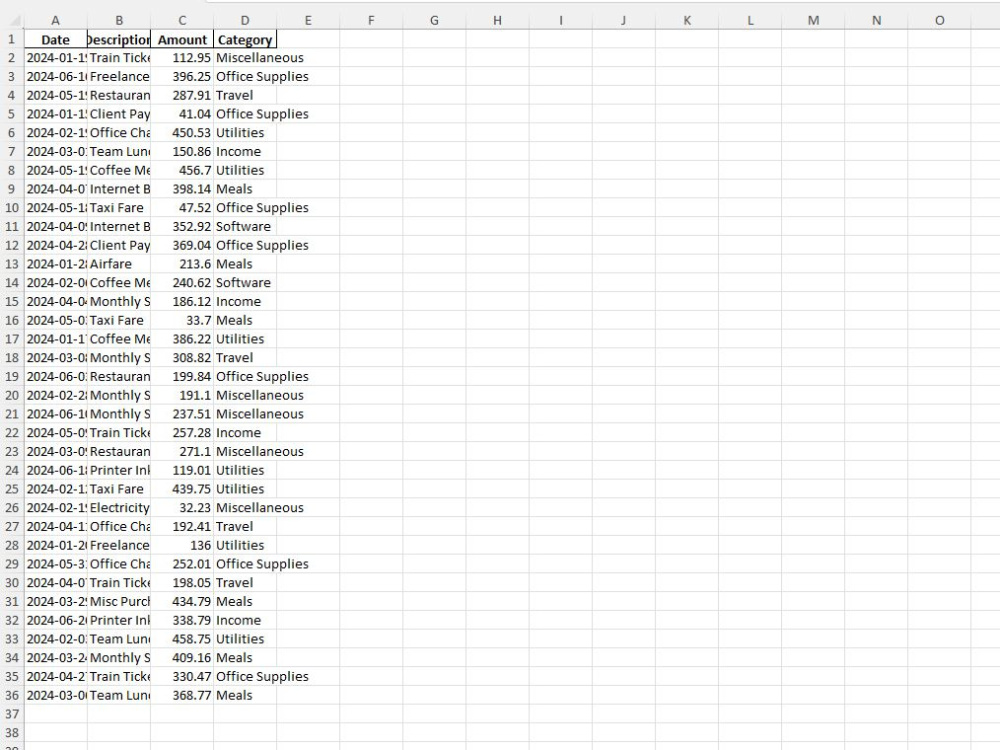Image resolution: width=1000 pixels, height=750 pixels.
Task: Click Airfare description in row 13
Action: coord(119,264)
